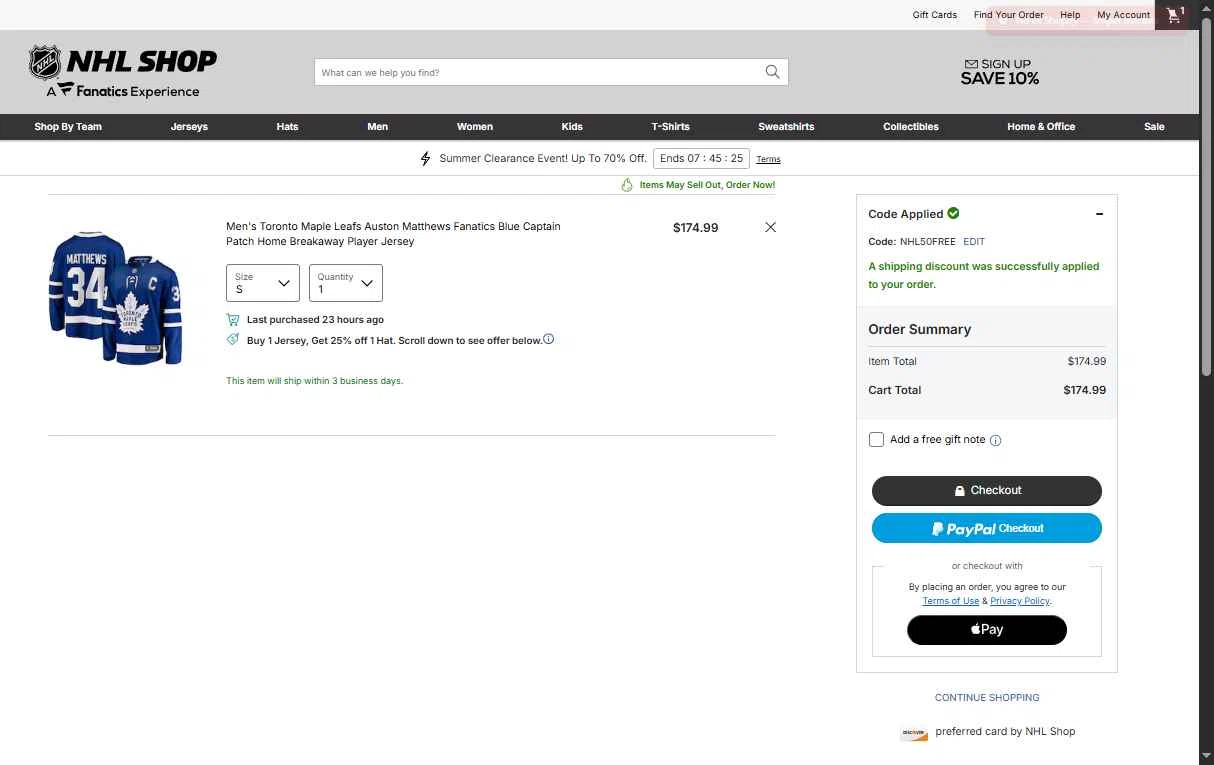Click the Continue Shopping link
Screen dimensions: 1214x765
coord(987,697)
